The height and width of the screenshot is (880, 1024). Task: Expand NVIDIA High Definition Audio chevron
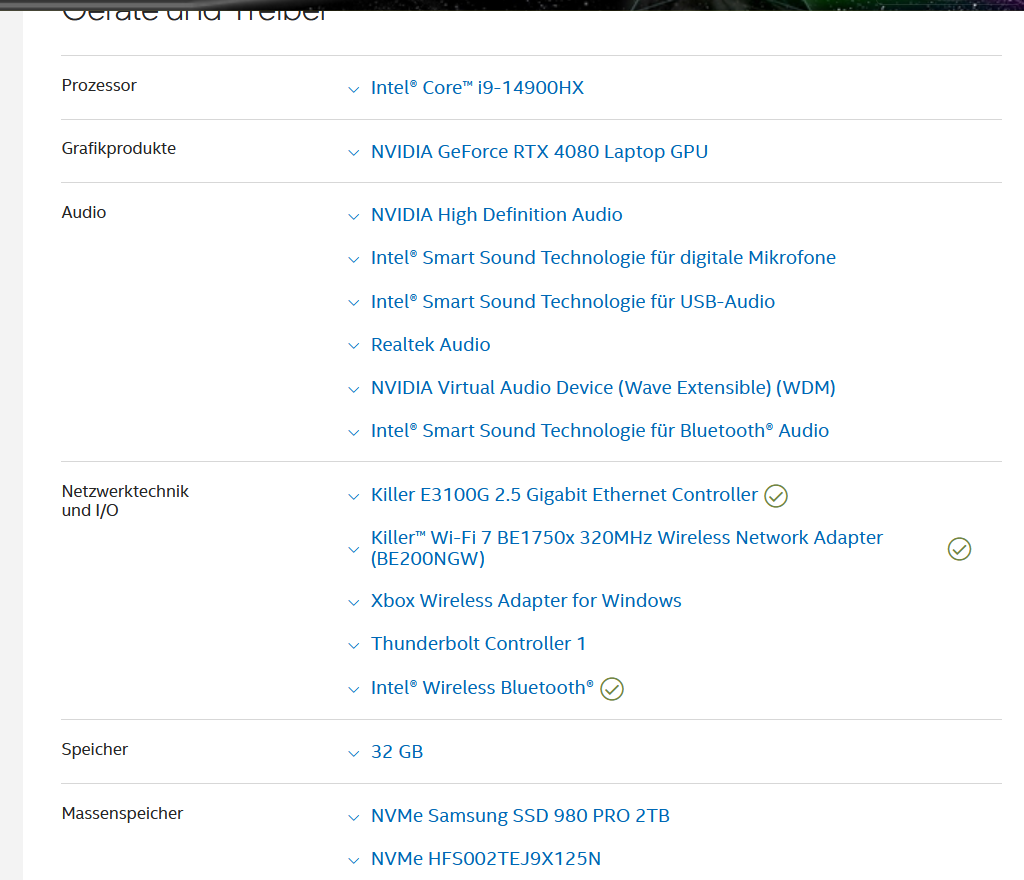(x=353, y=216)
